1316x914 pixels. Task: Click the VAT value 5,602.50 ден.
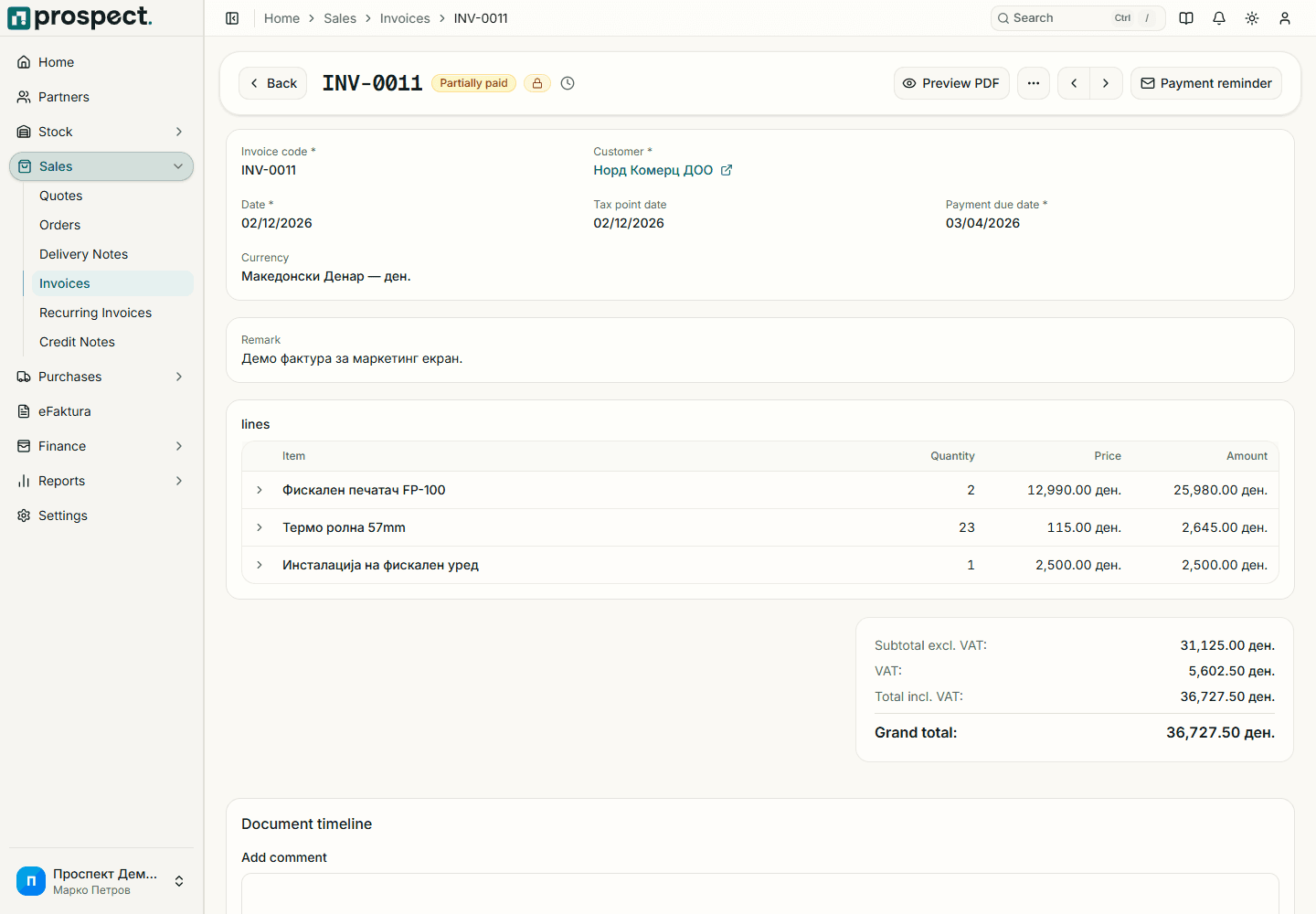coord(1231,671)
